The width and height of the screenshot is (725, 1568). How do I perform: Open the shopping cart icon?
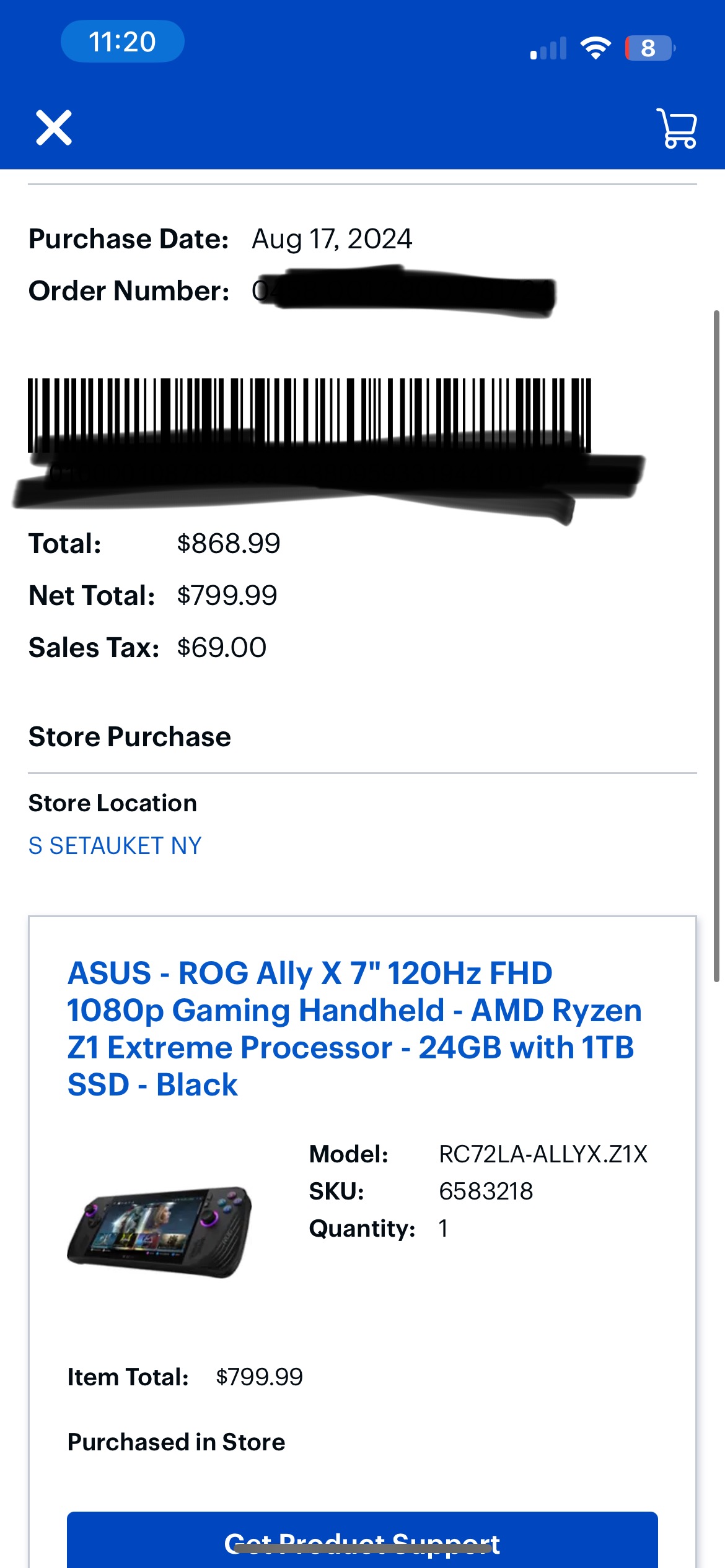(x=677, y=128)
